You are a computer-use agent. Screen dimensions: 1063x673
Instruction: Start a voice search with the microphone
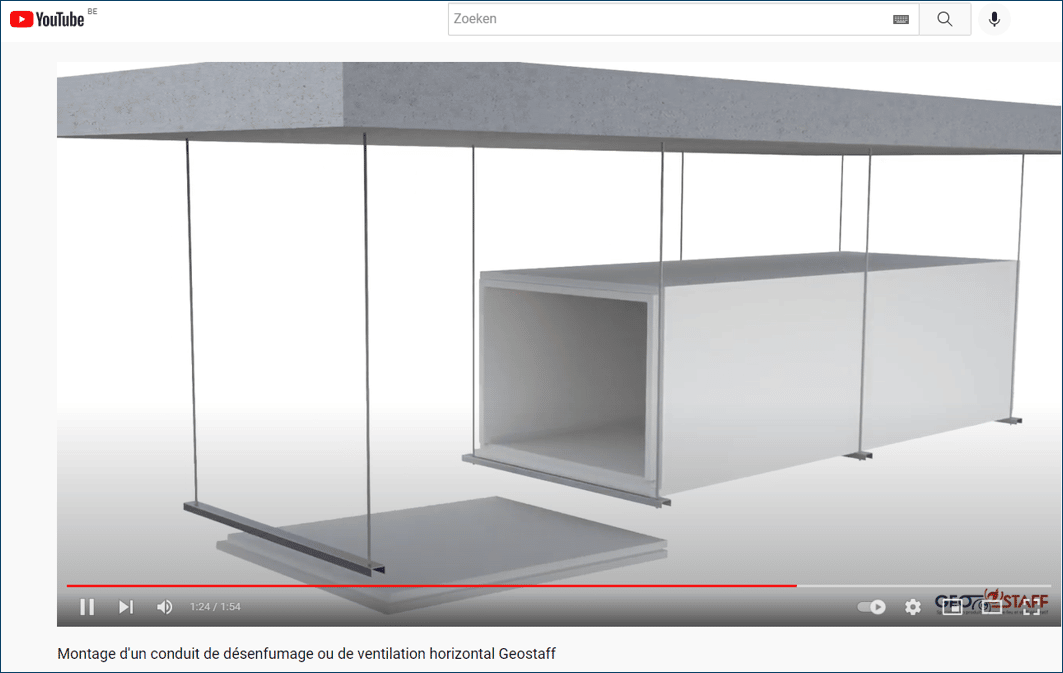point(994,18)
